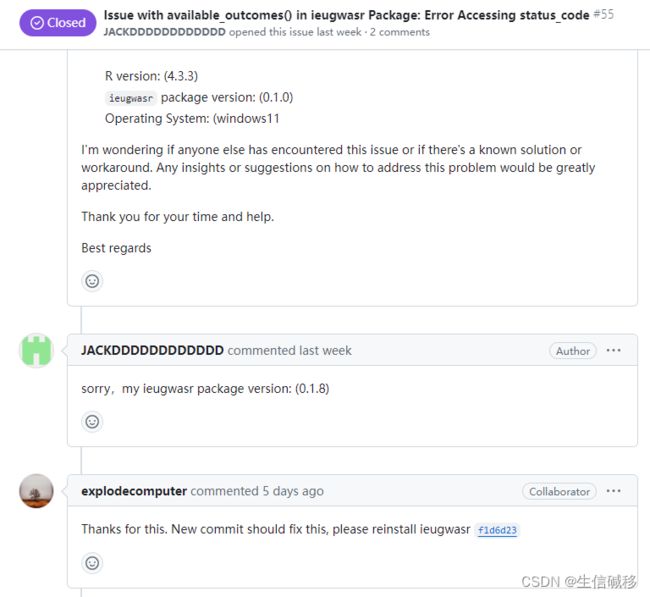Image resolution: width=650 pixels, height=597 pixels.
Task: Click the JACKDDDDDDDDDDDD name under the issue title
Action: tap(165, 32)
